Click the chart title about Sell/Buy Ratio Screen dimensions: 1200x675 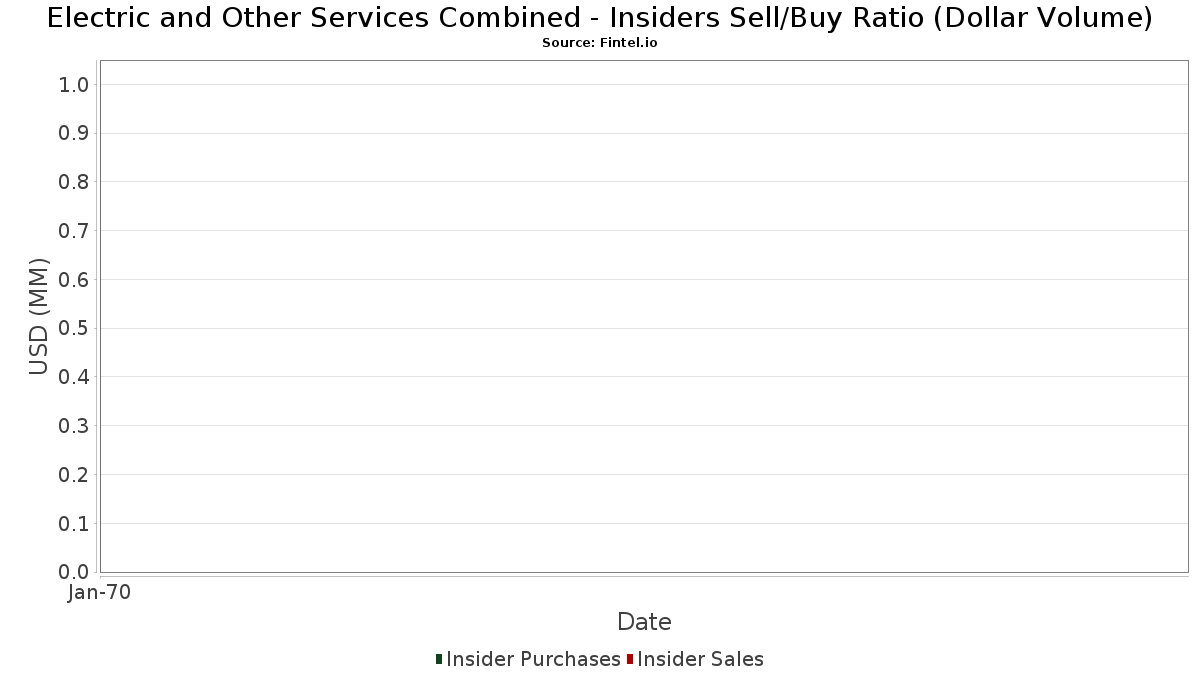click(x=600, y=18)
